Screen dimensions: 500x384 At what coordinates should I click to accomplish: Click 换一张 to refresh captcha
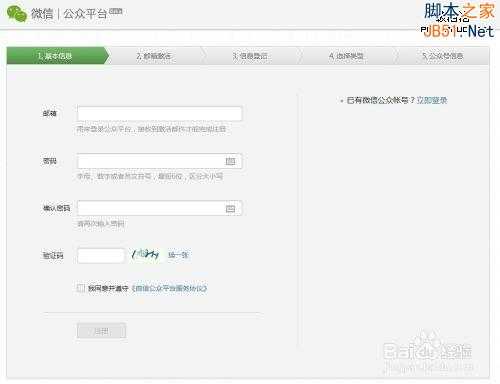[x=178, y=255]
